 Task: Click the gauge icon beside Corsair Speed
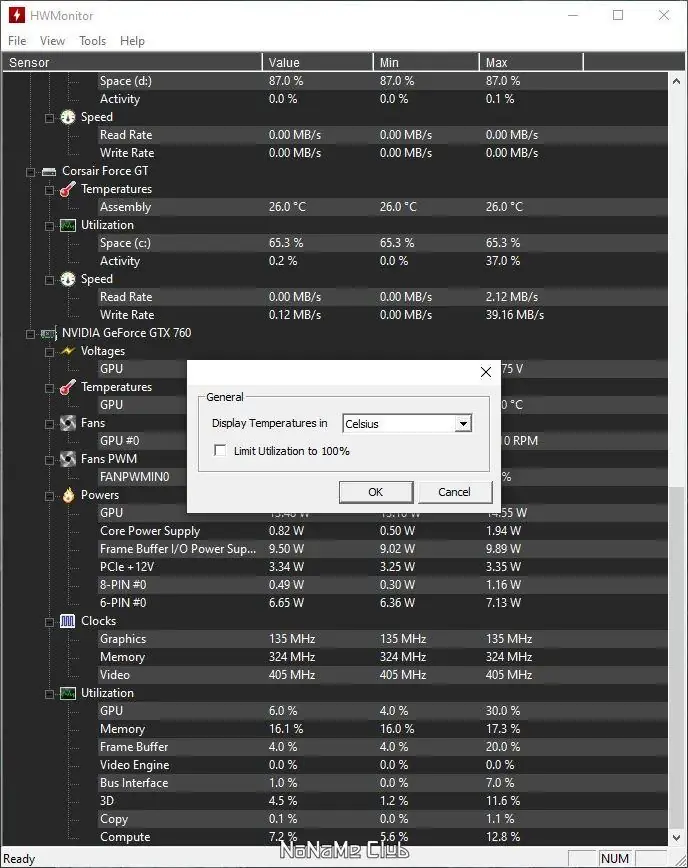pyautogui.click(x=68, y=279)
